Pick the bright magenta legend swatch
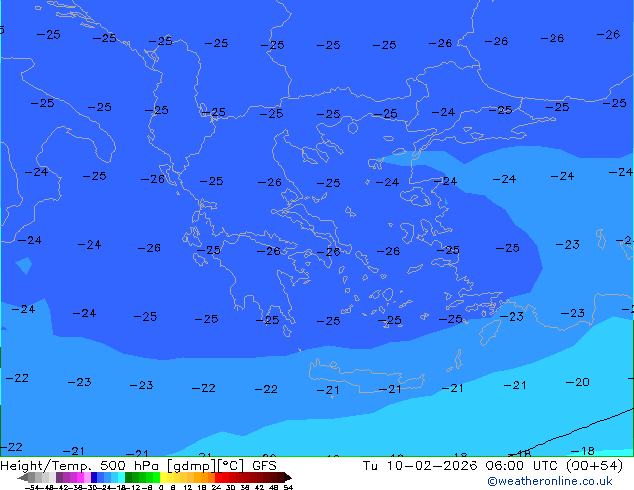 (80, 477)
